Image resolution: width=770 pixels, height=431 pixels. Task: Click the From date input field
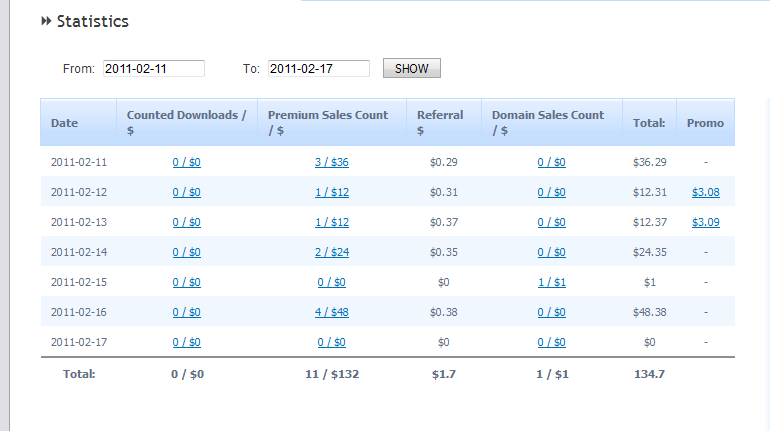(x=153, y=69)
